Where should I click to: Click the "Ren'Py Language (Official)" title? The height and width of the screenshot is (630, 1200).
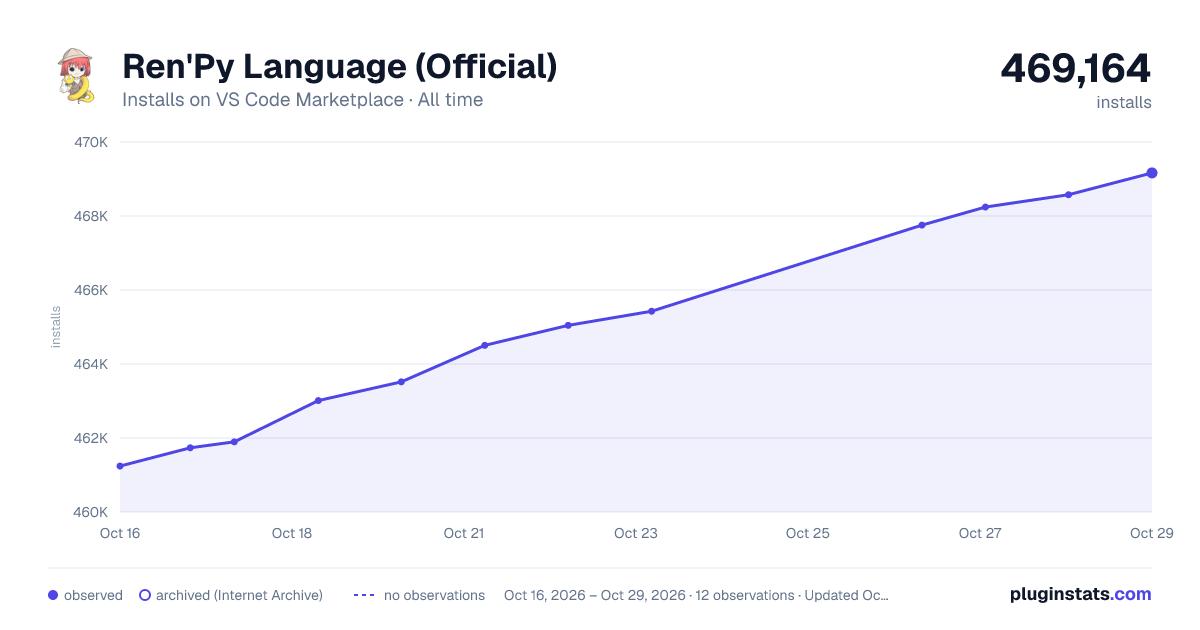(x=340, y=67)
